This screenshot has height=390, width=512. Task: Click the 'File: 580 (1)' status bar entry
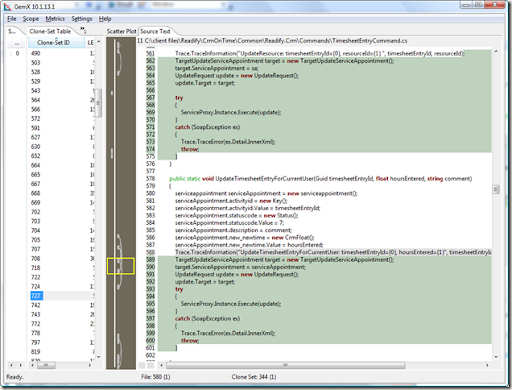click(x=156, y=377)
